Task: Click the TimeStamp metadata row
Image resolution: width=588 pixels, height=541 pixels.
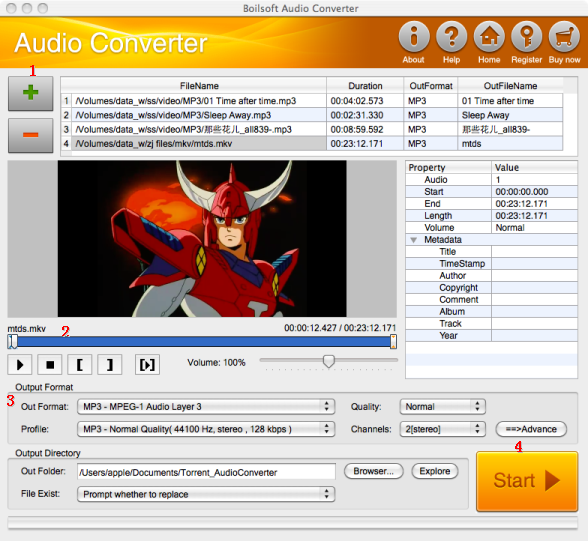Action: pos(492,264)
